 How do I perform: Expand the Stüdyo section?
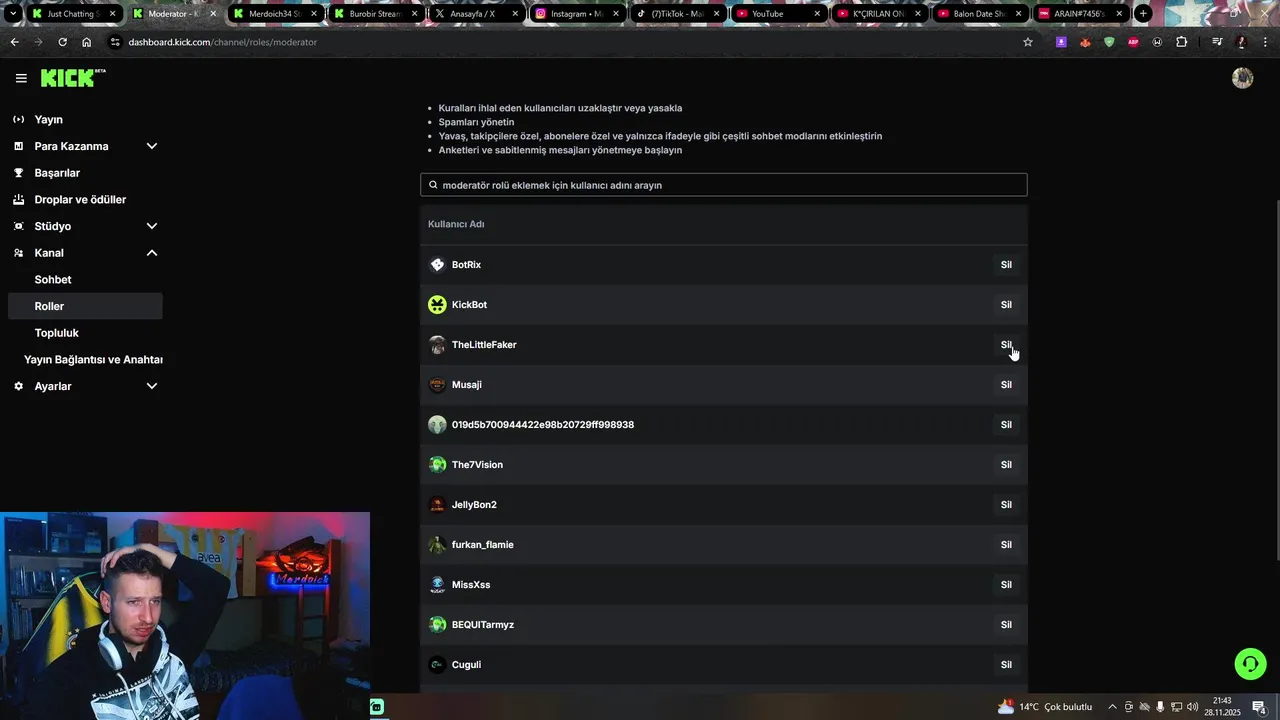(x=85, y=226)
